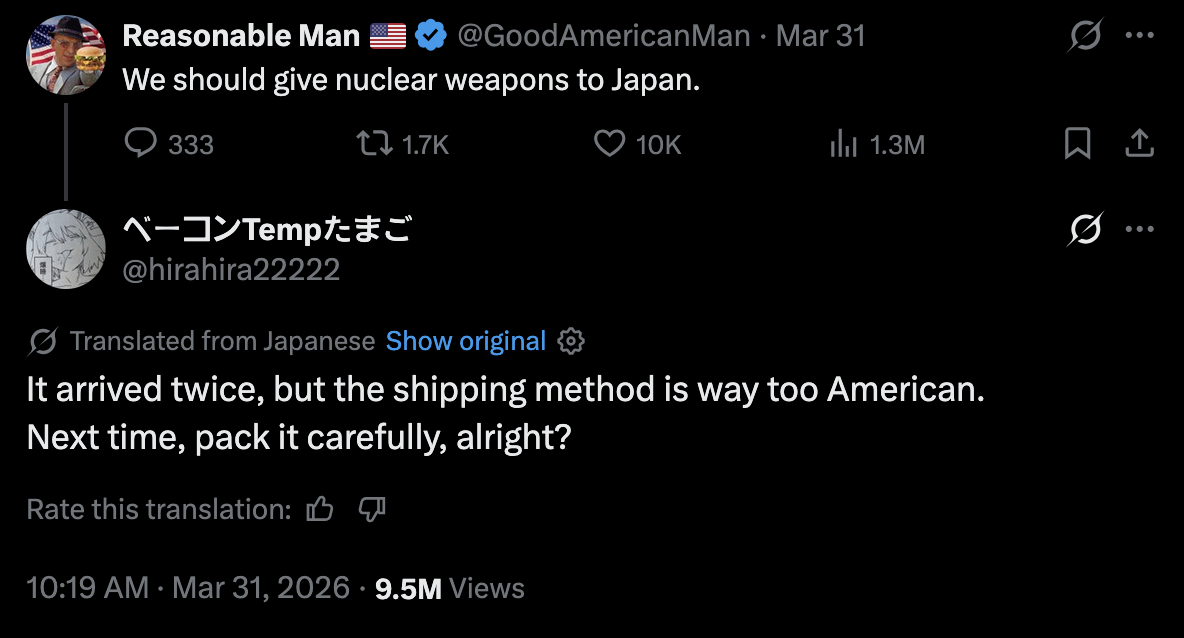Image resolution: width=1184 pixels, height=638 pixels.
Task: Show original Japanese text
Action: tap(466, 341)
